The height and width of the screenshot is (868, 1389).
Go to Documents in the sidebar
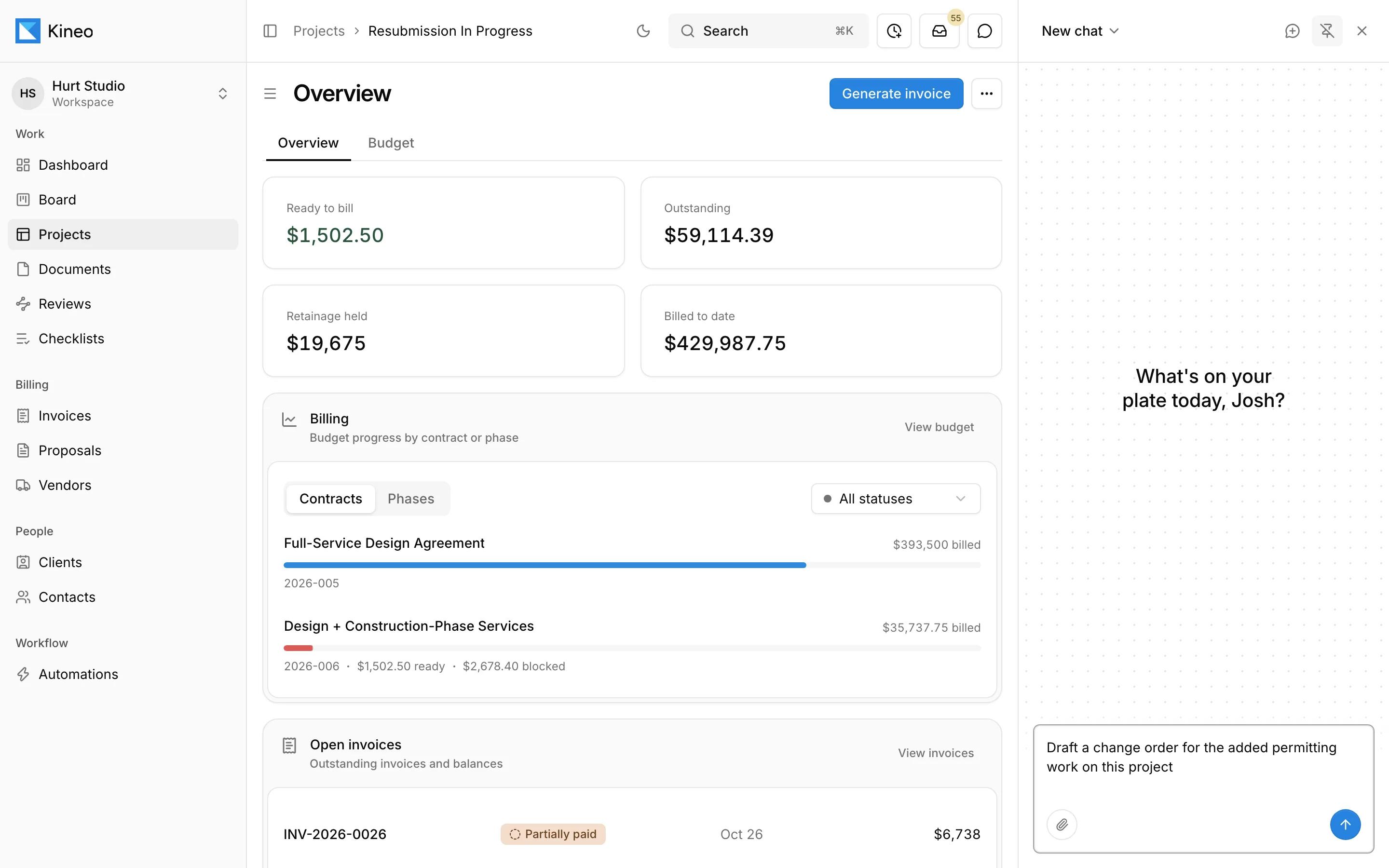click(123, 269)
